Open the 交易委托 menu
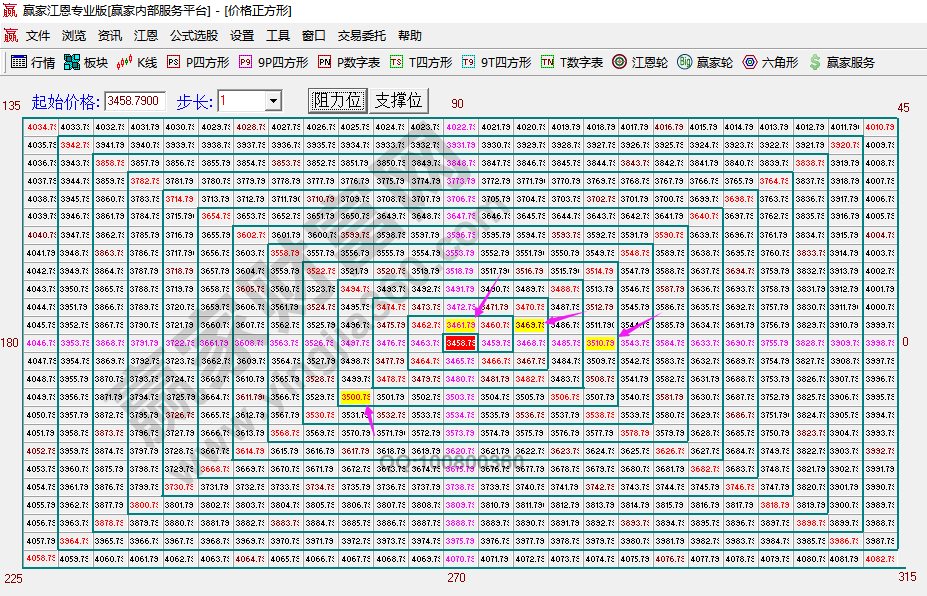927x596 pixels. (361, 35)
